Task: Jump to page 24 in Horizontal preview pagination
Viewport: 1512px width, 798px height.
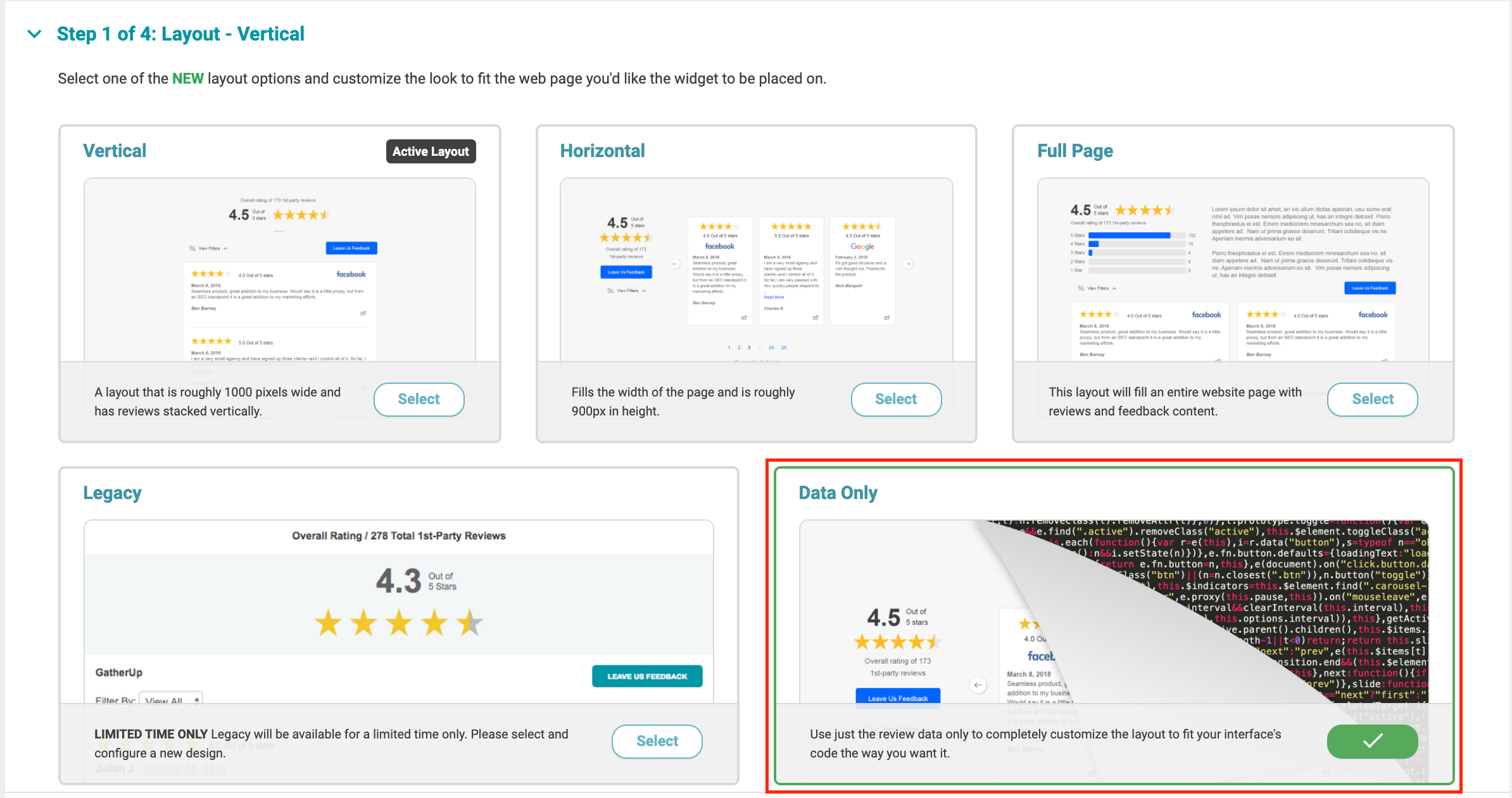Action: click(771, 347)
